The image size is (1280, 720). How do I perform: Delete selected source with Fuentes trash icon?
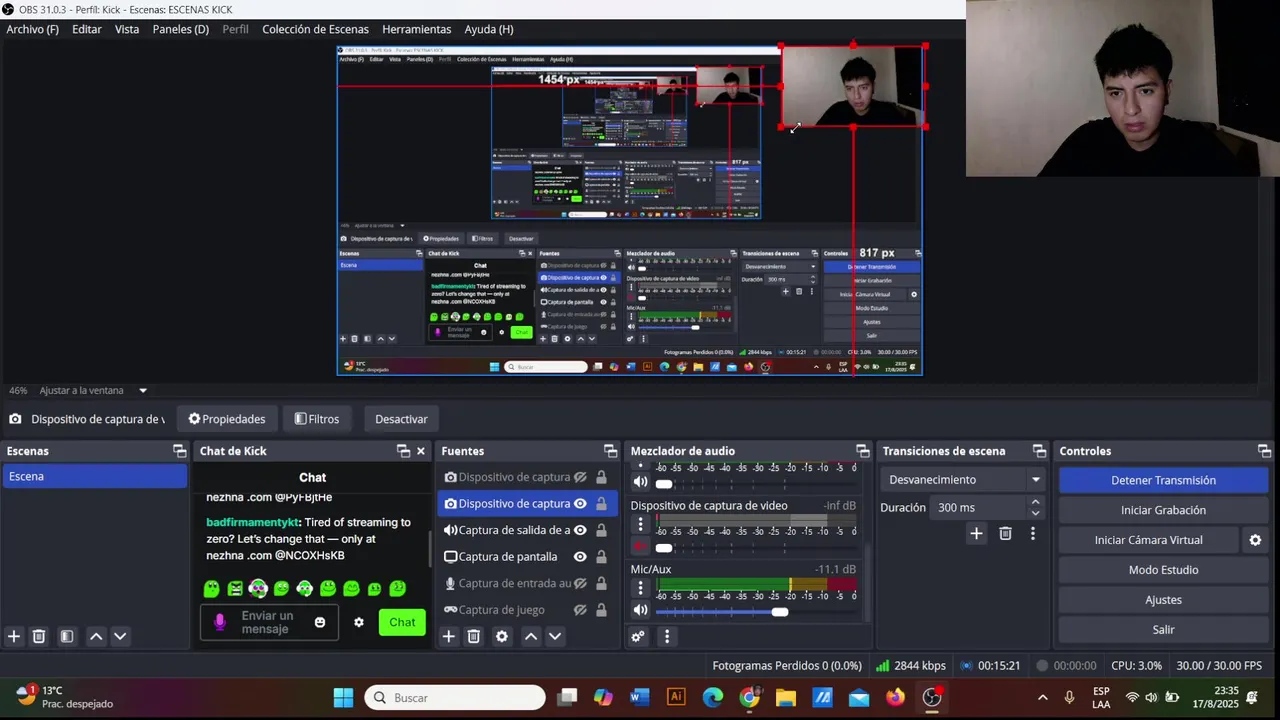[474, 636]
